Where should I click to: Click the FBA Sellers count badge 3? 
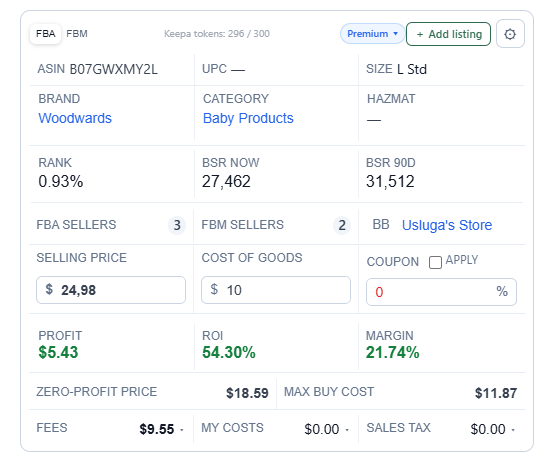pos(177,225)
